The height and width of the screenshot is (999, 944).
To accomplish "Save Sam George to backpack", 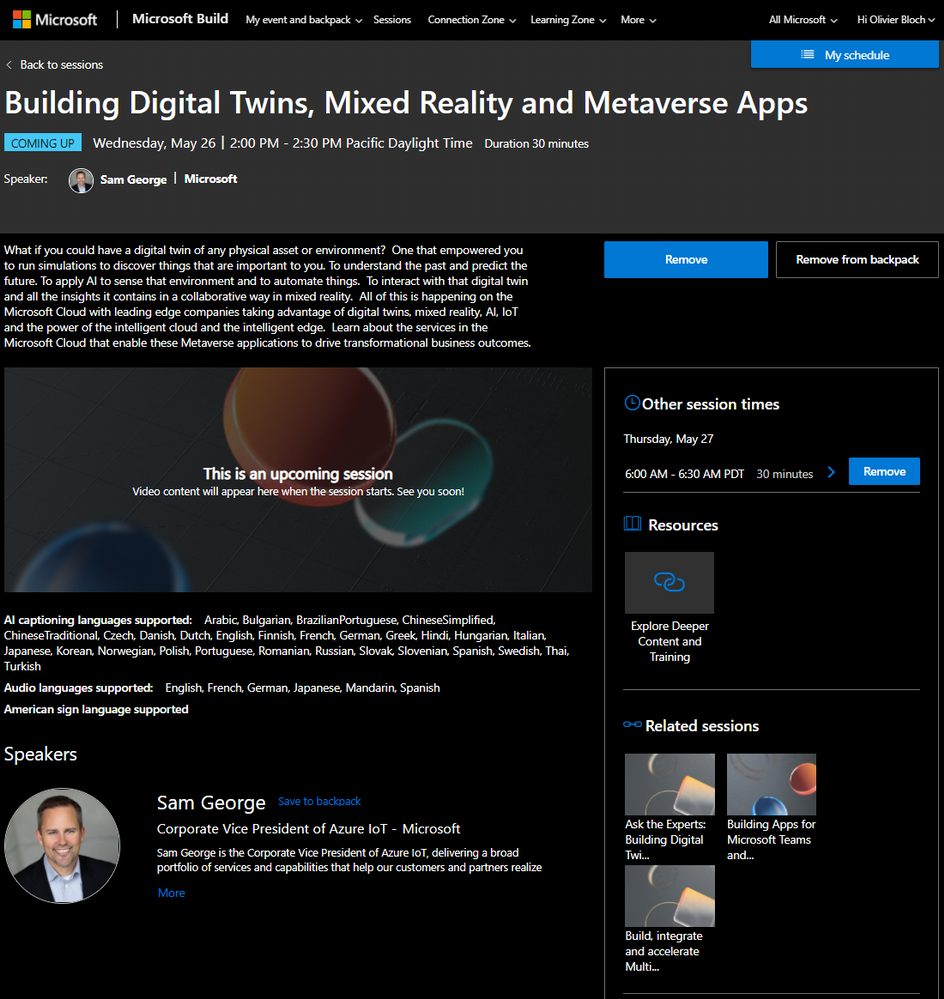I will (x=319, y=801).
